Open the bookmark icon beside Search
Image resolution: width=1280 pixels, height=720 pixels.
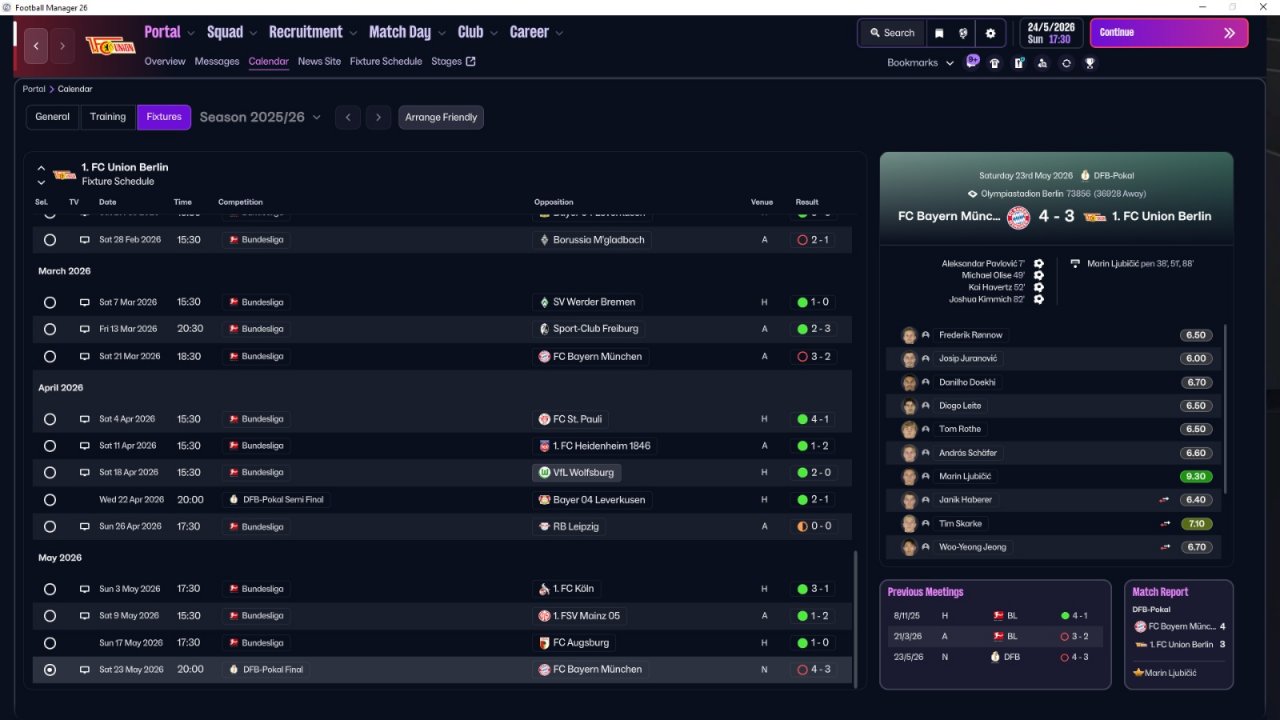pos(939,33)
